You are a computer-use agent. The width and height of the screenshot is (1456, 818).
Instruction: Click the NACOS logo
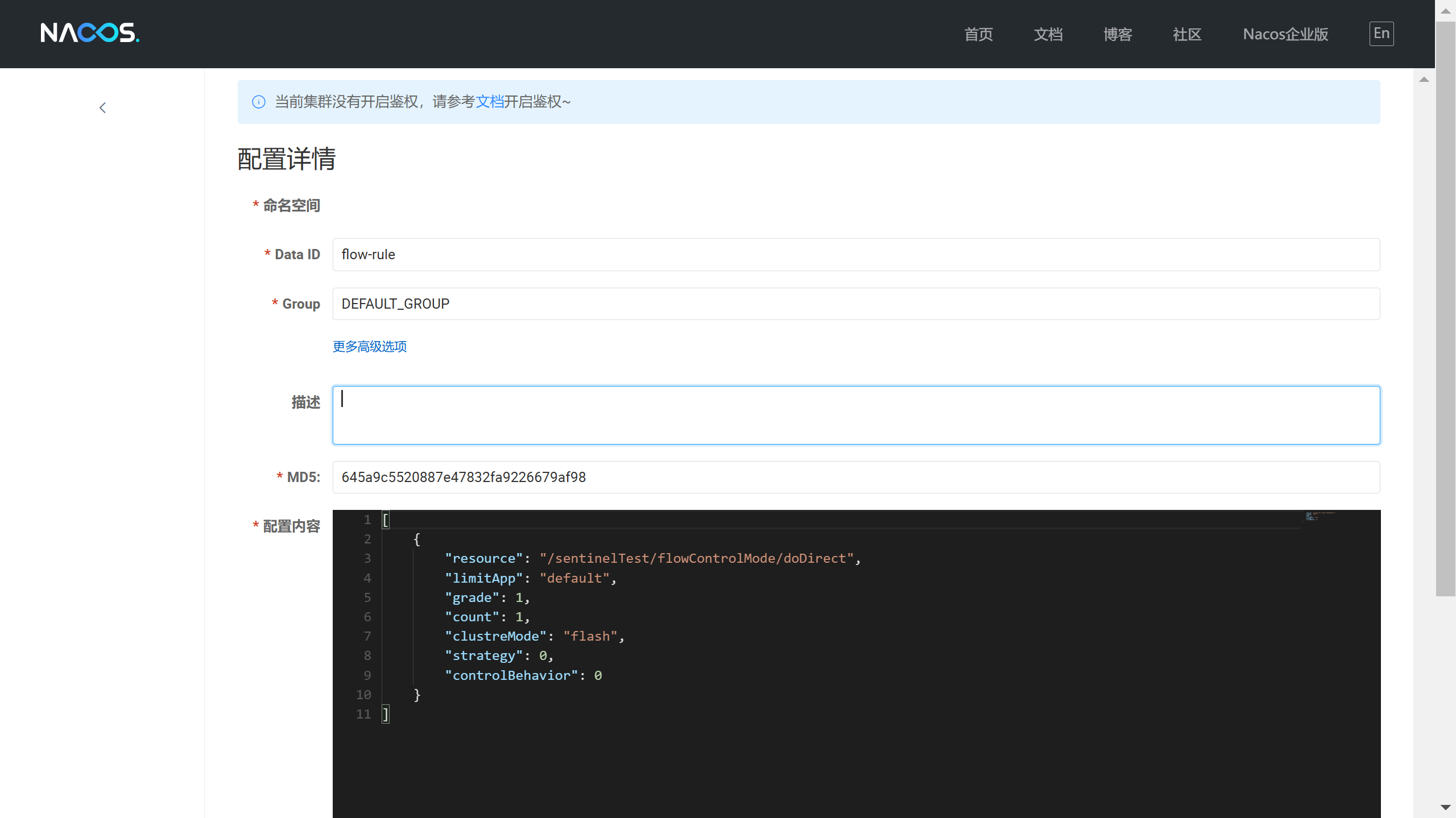[x=90, y=33]
